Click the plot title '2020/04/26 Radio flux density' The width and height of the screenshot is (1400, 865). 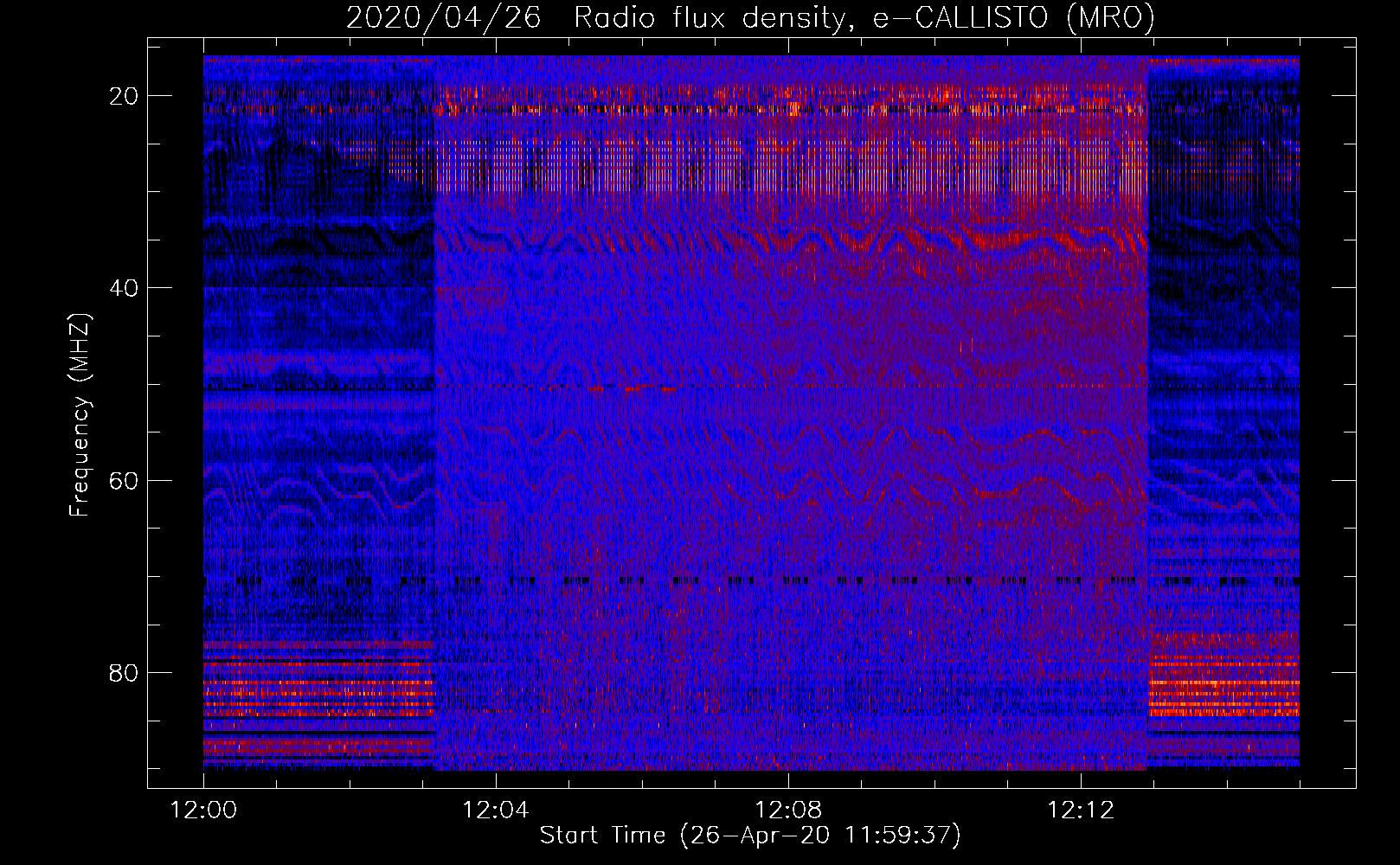(750, 17)
